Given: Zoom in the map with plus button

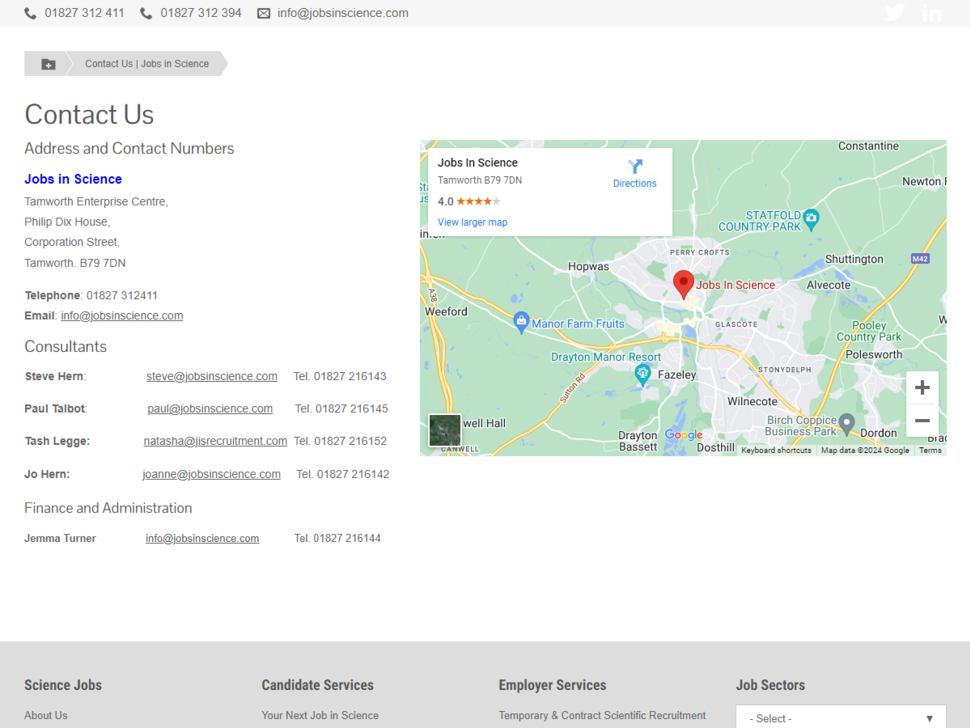Looking at the screenshot, I should pos(922,388).
